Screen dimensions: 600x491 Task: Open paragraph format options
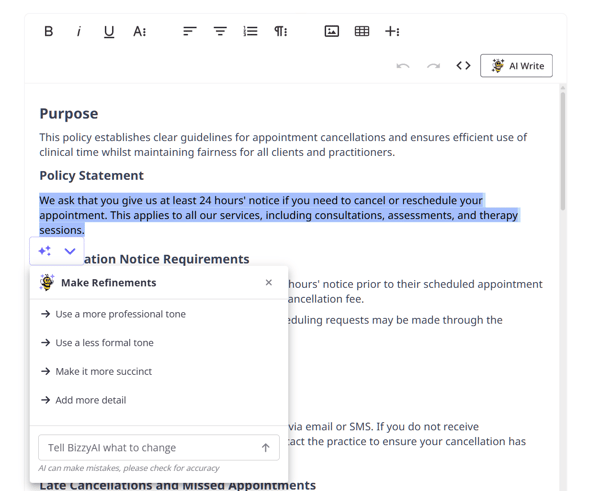(281, 31)
